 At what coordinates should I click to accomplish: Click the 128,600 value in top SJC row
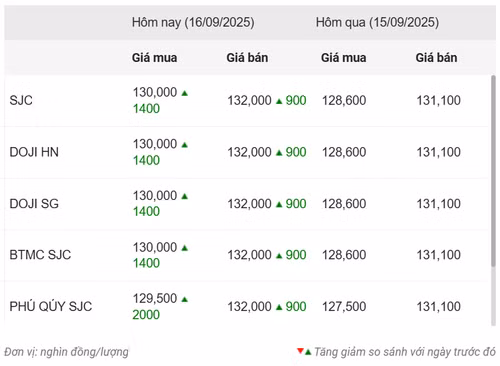pyautogui.click(x=344, y=101)
